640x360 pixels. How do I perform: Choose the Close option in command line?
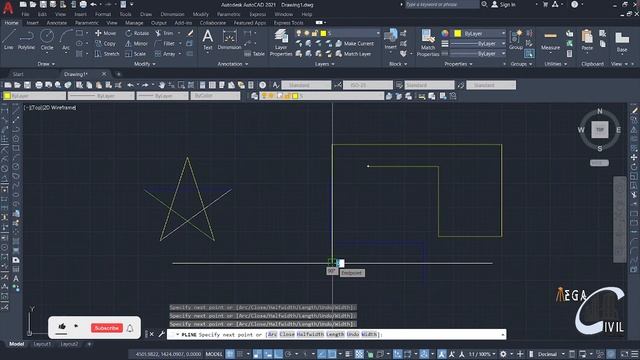(x=287, y=334)
